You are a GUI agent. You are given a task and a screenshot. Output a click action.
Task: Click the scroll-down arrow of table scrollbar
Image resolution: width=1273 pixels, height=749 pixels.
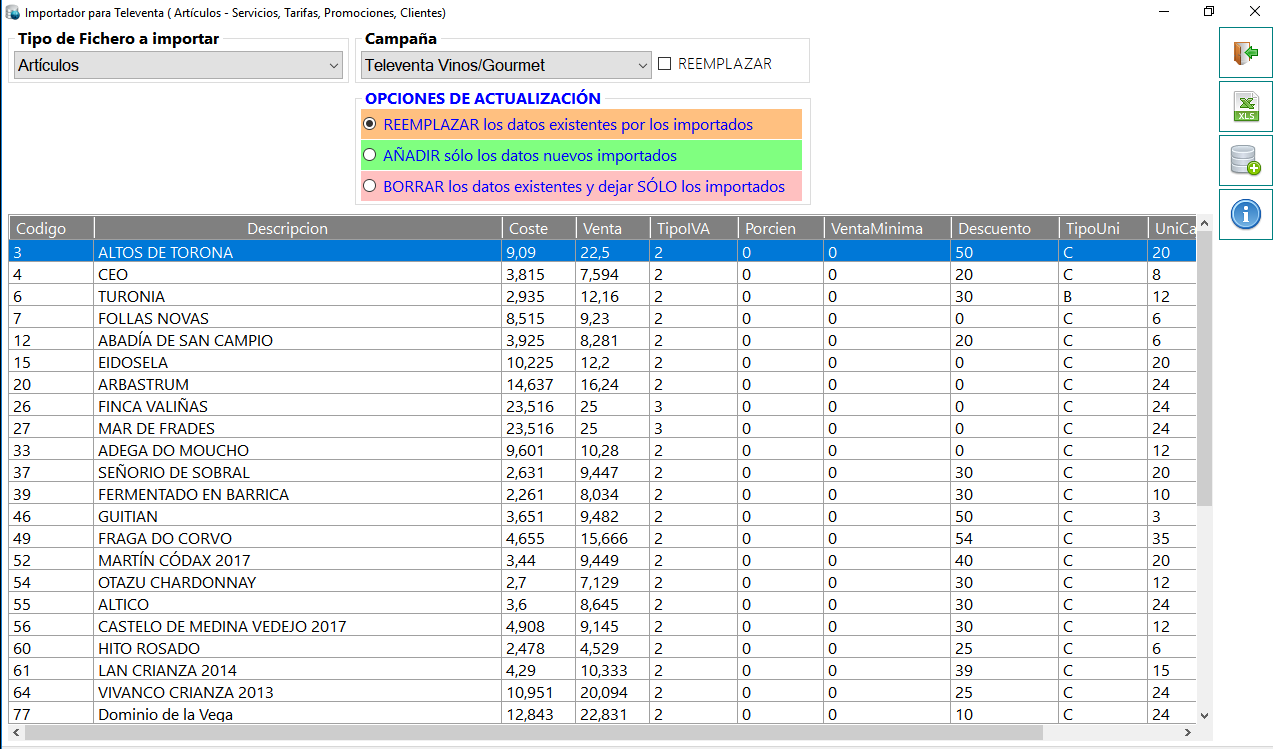point(1204,716)
